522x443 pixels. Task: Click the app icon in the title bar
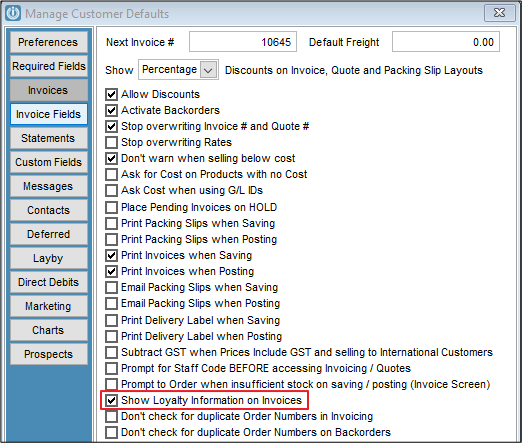click(x=13, y=13)
